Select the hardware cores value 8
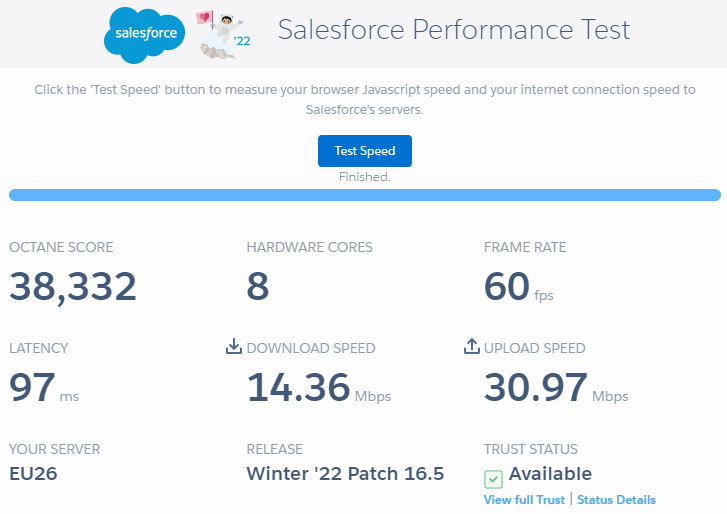The width and height of the screenshot is (727, 514). 258,286
